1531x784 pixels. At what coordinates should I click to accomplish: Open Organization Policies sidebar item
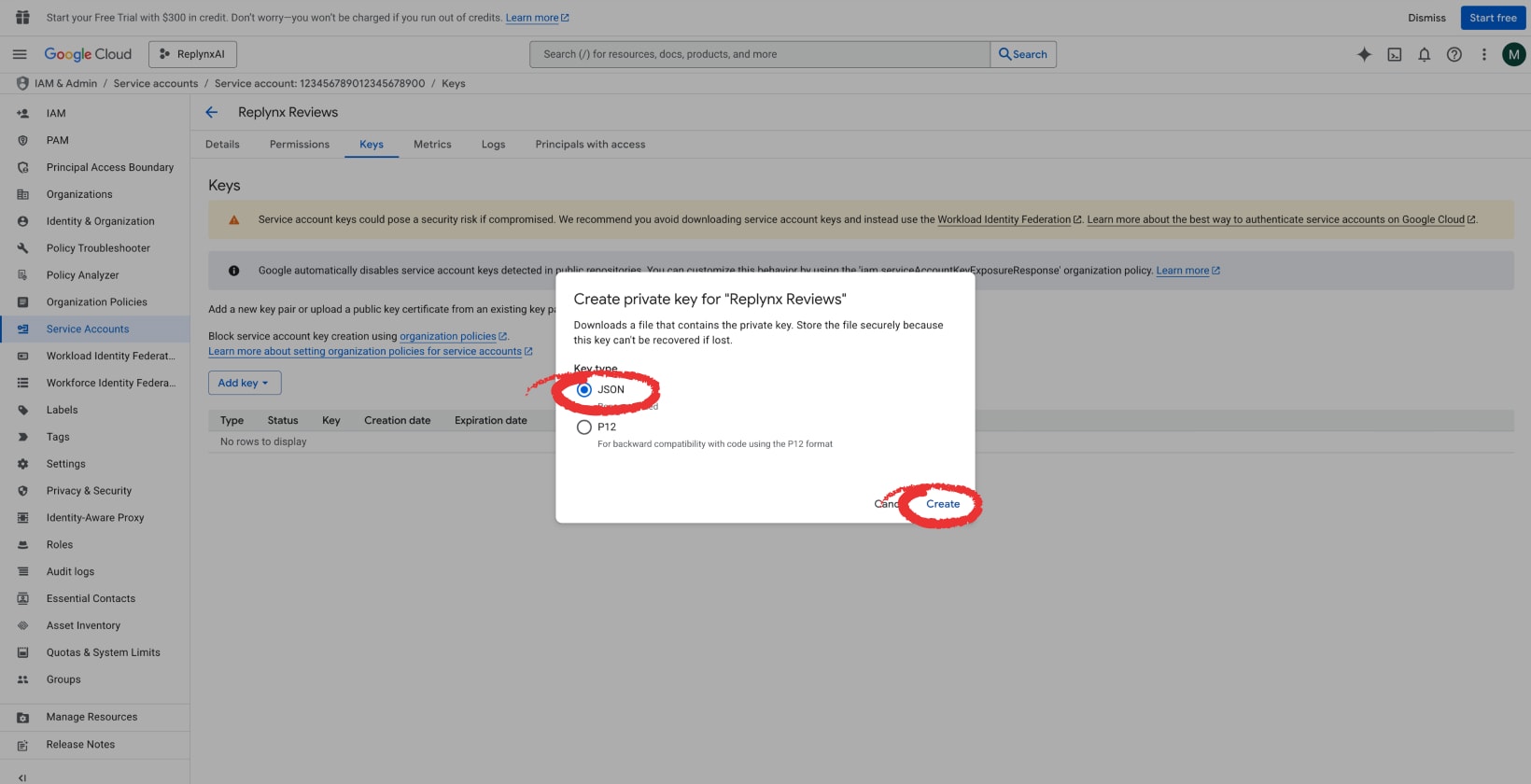click(94, 301)
